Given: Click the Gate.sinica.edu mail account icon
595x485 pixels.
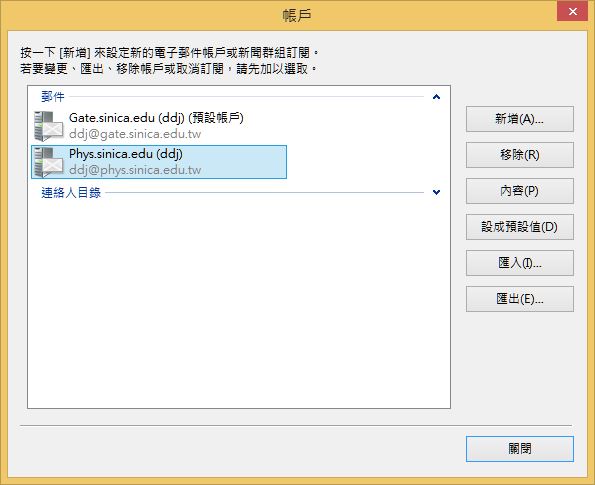Looking at the screenshot, I should [x=49, y=126].
